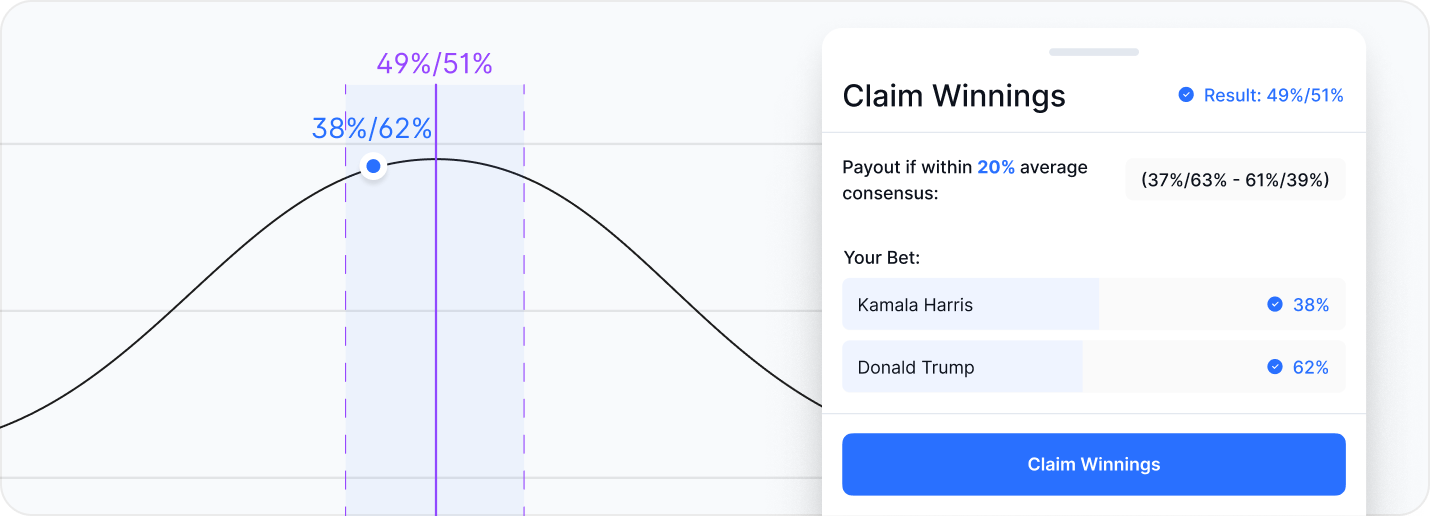Click the grey drag handle atop the panel

[1093, 52]
